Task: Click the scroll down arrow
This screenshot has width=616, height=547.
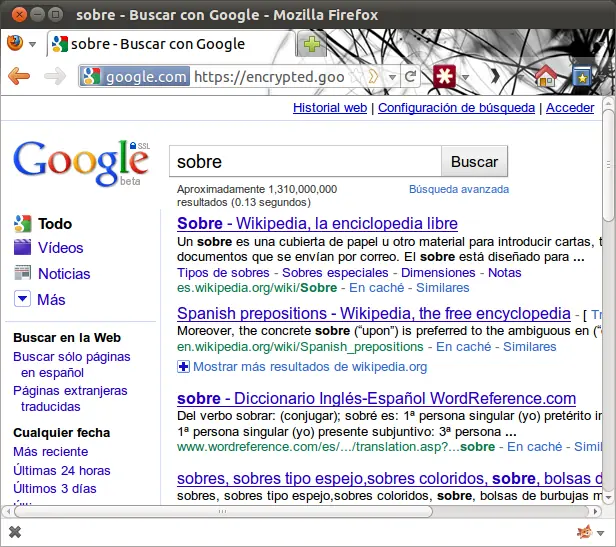Action: coord(609,498)
